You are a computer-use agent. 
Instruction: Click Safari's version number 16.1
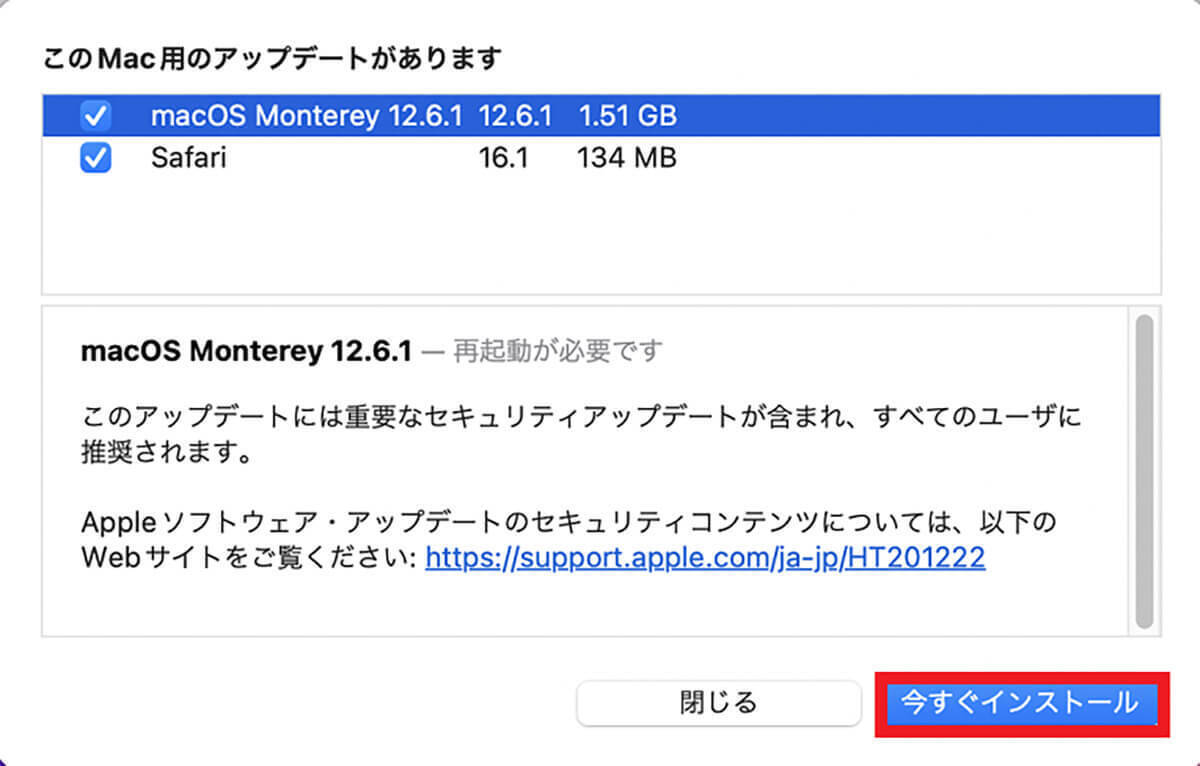[x=503, y=158]
